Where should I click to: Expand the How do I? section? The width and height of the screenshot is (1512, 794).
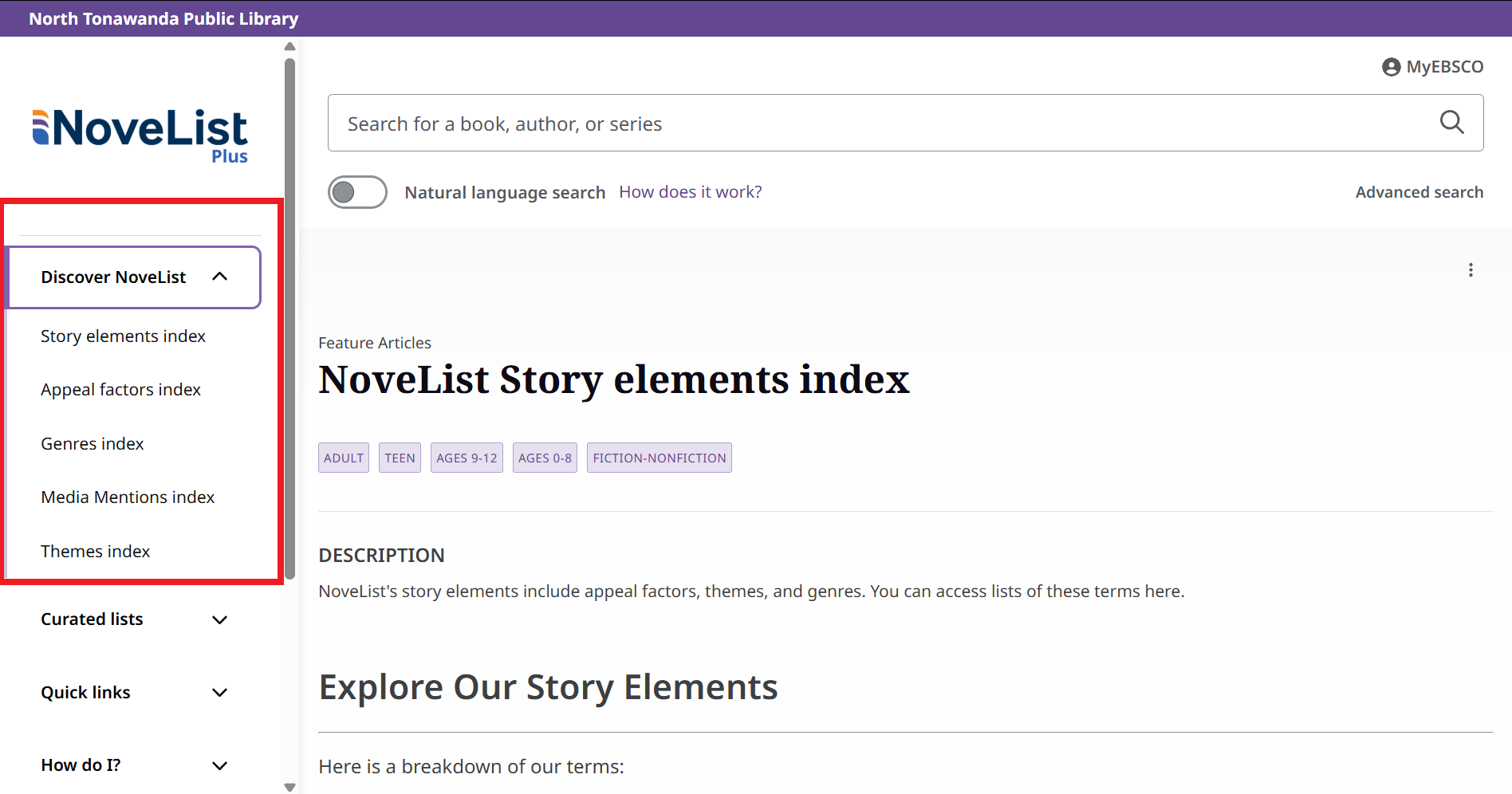tap(134, 765)
